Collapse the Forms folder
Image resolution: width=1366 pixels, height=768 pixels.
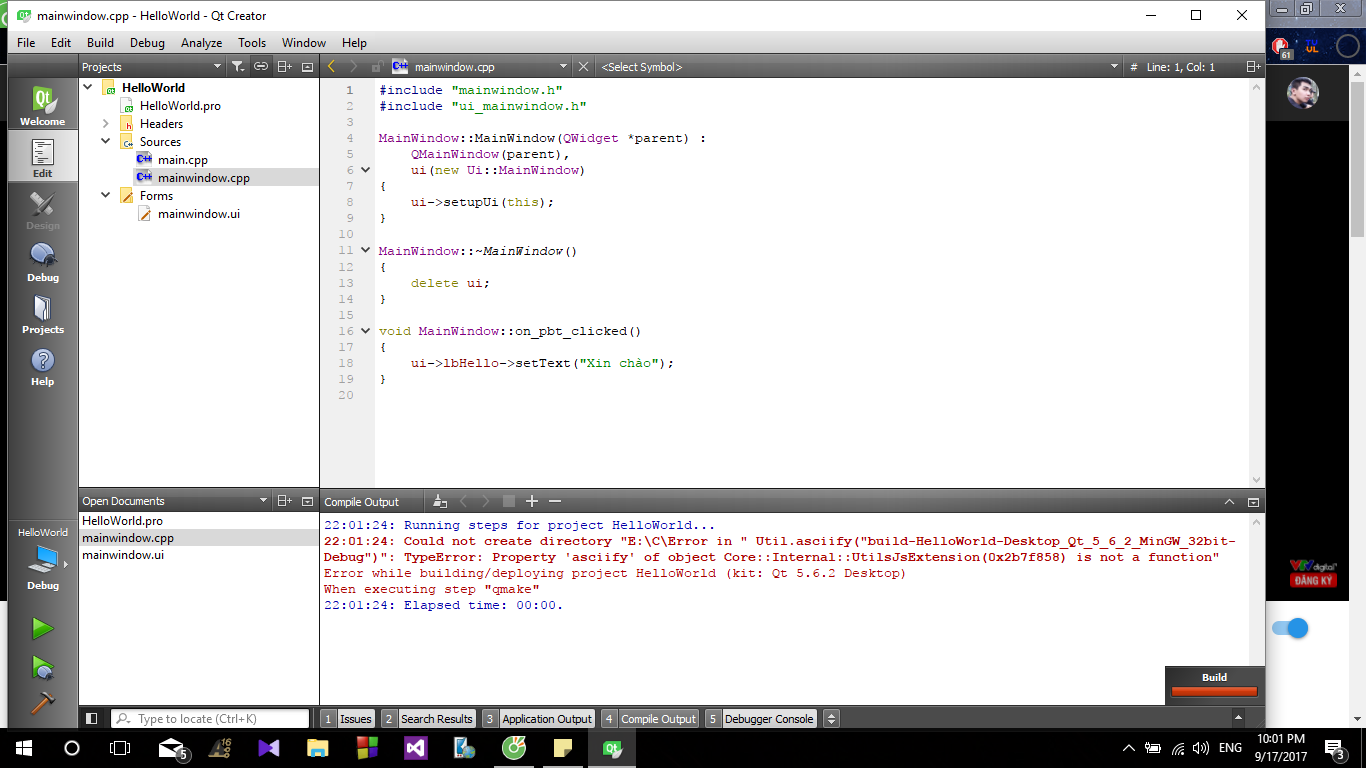(x=105, y=196)
